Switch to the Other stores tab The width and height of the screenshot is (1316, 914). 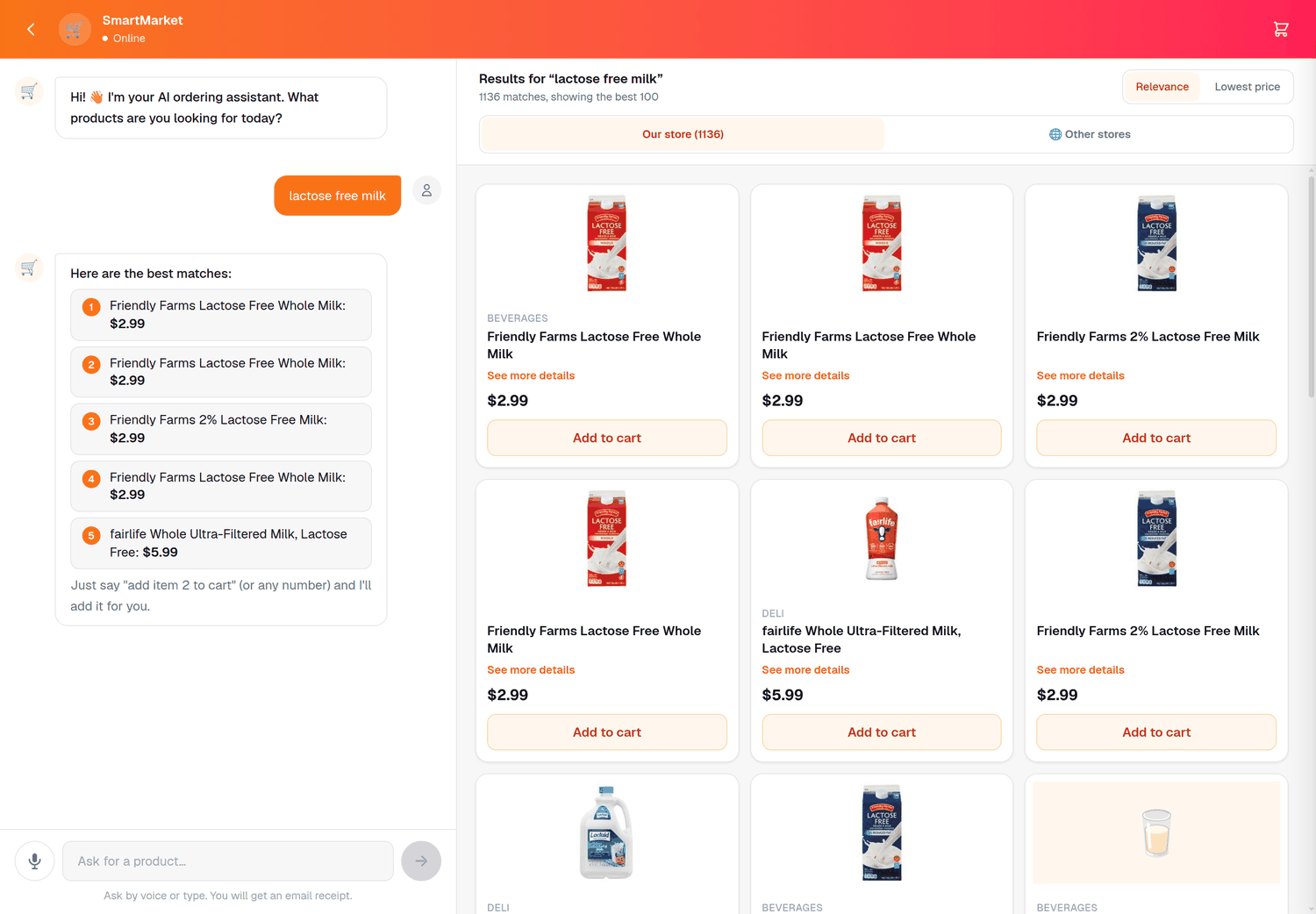[x=1090, y=134]
